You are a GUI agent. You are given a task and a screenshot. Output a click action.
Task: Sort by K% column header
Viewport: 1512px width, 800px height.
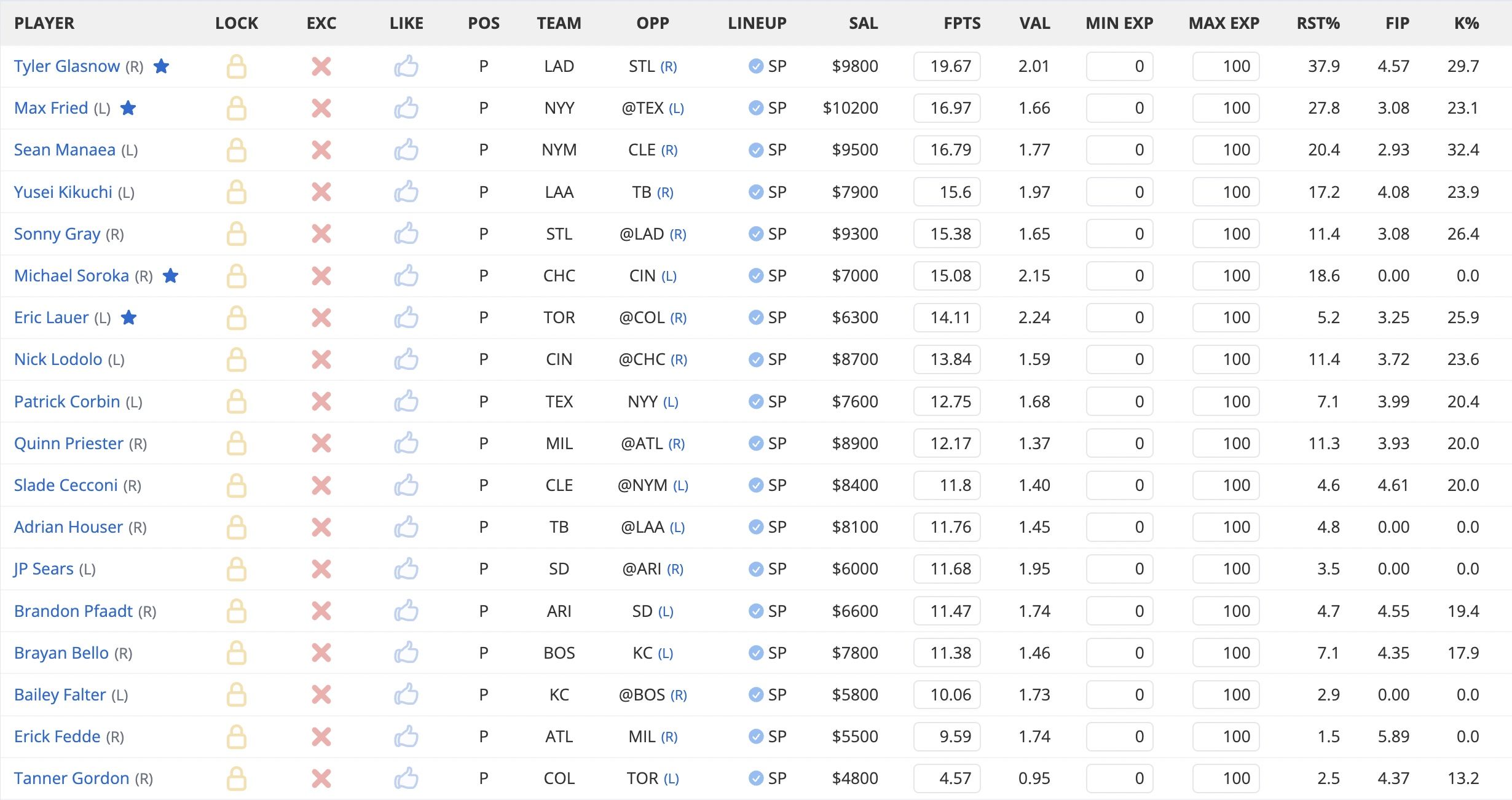[1467, 23]
